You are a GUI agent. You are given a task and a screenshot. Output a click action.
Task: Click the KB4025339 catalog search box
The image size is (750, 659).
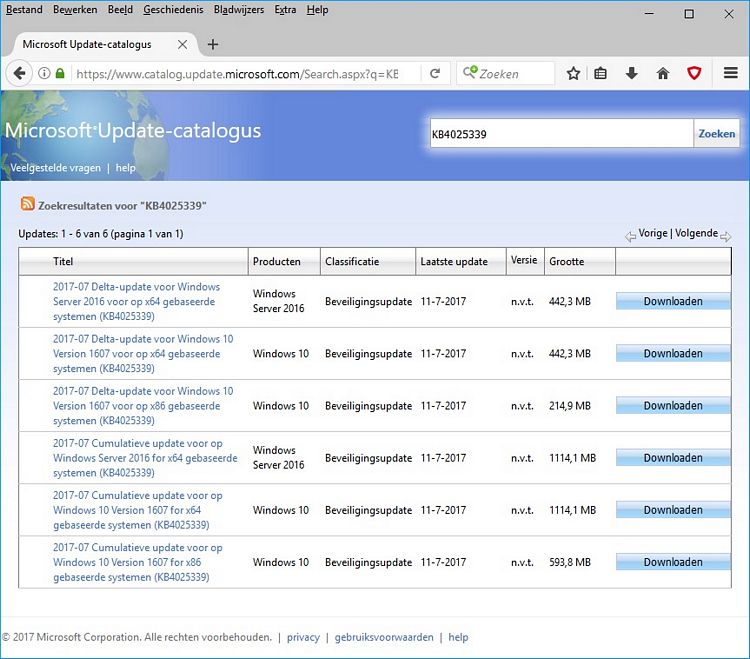click(x=562, y=133)
